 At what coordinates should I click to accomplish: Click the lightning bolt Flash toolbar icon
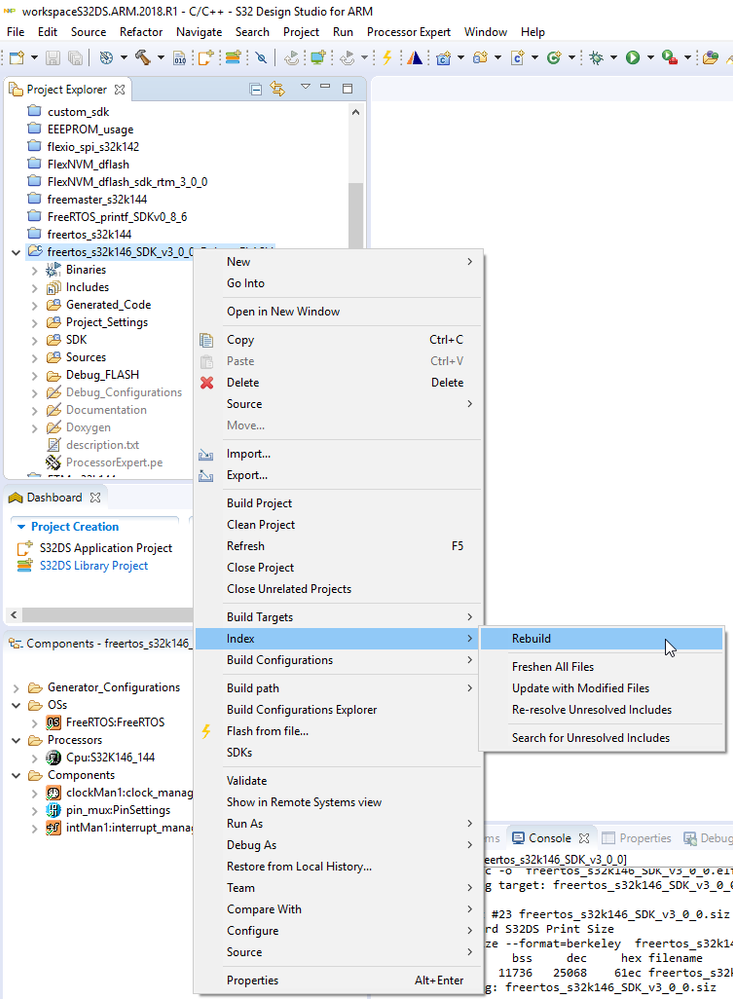point(387,58)
